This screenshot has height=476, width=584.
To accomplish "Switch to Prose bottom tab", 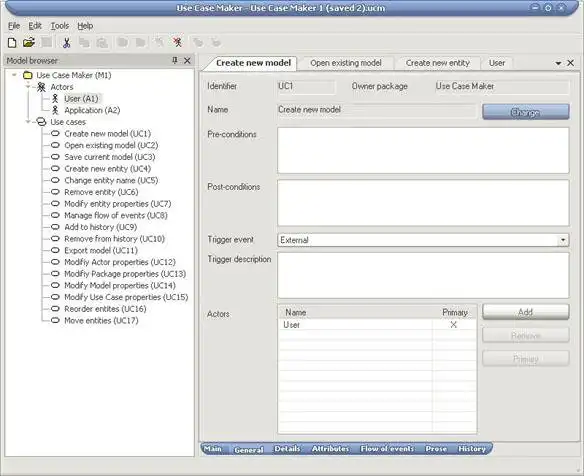I will click(436, 449).
